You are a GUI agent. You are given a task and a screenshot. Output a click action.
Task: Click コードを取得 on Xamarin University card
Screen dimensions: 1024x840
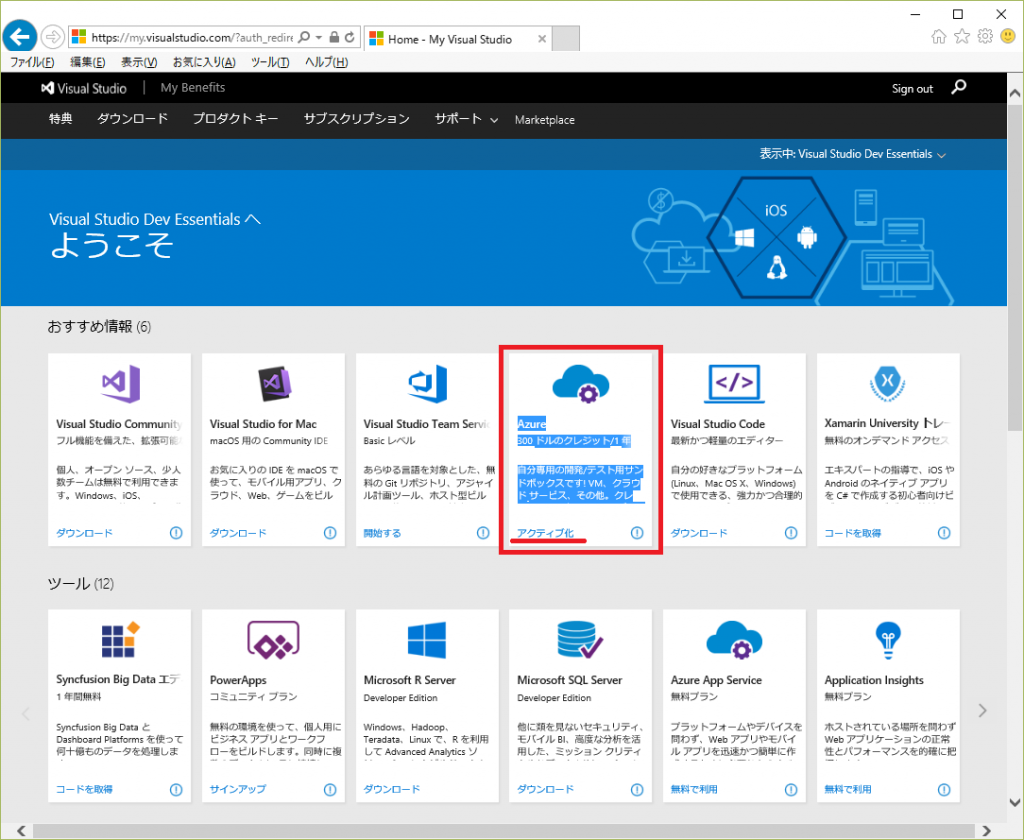pos(852,533)
